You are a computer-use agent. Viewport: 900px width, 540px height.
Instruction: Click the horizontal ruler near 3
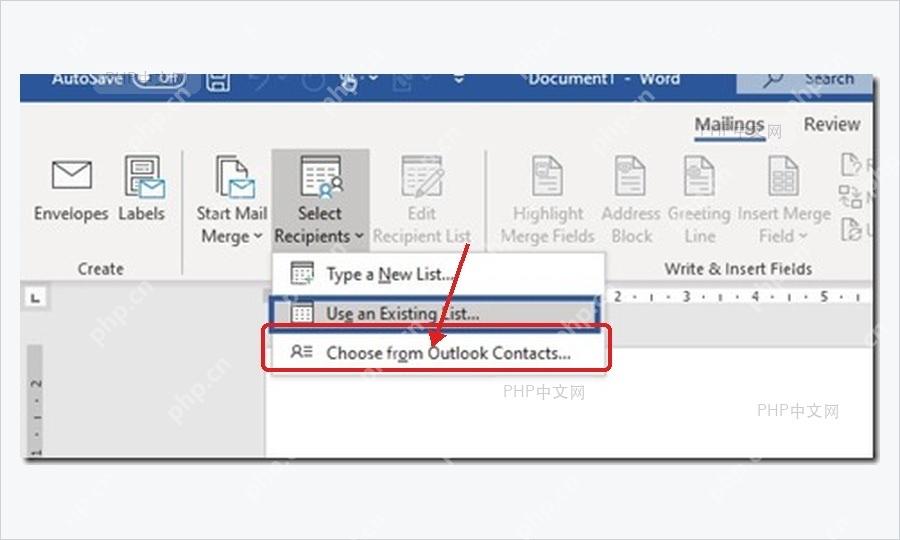pos(686,297)
